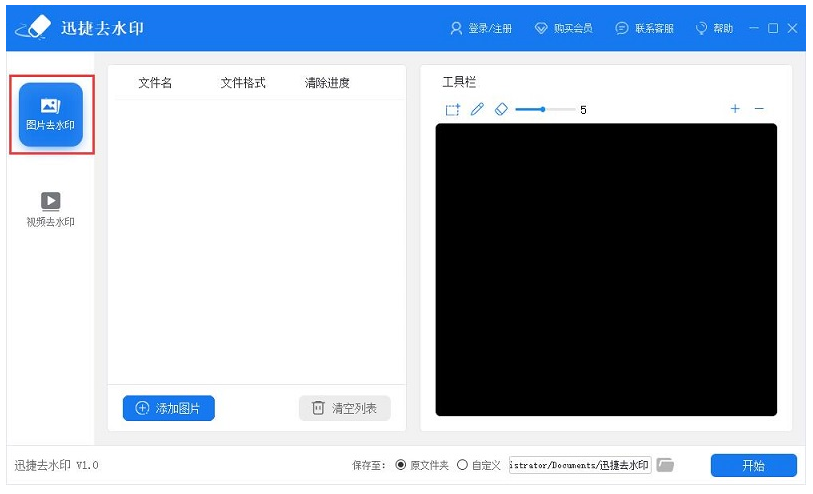
Task: Click the 开始 start button
Action: click(x=753, y=465)
